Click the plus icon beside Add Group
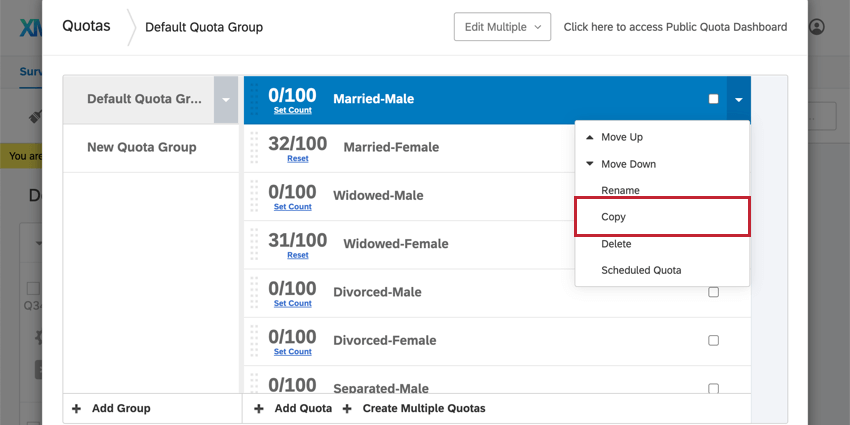The width and height of the screenshot is (850, 425). click(x=77, y=408)
